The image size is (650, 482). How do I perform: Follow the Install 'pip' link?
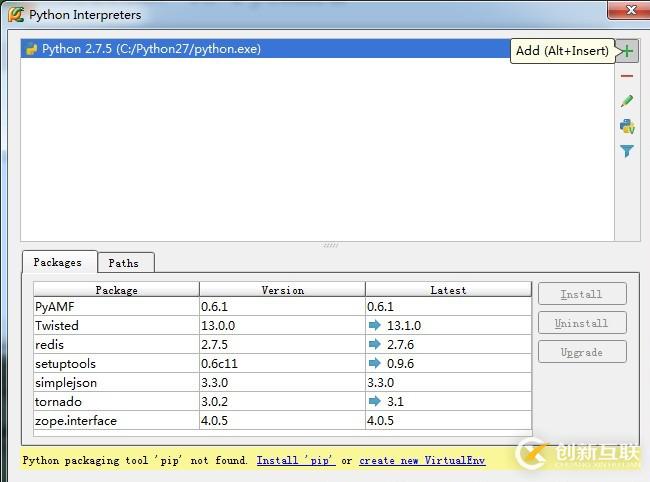pos(296,461)
